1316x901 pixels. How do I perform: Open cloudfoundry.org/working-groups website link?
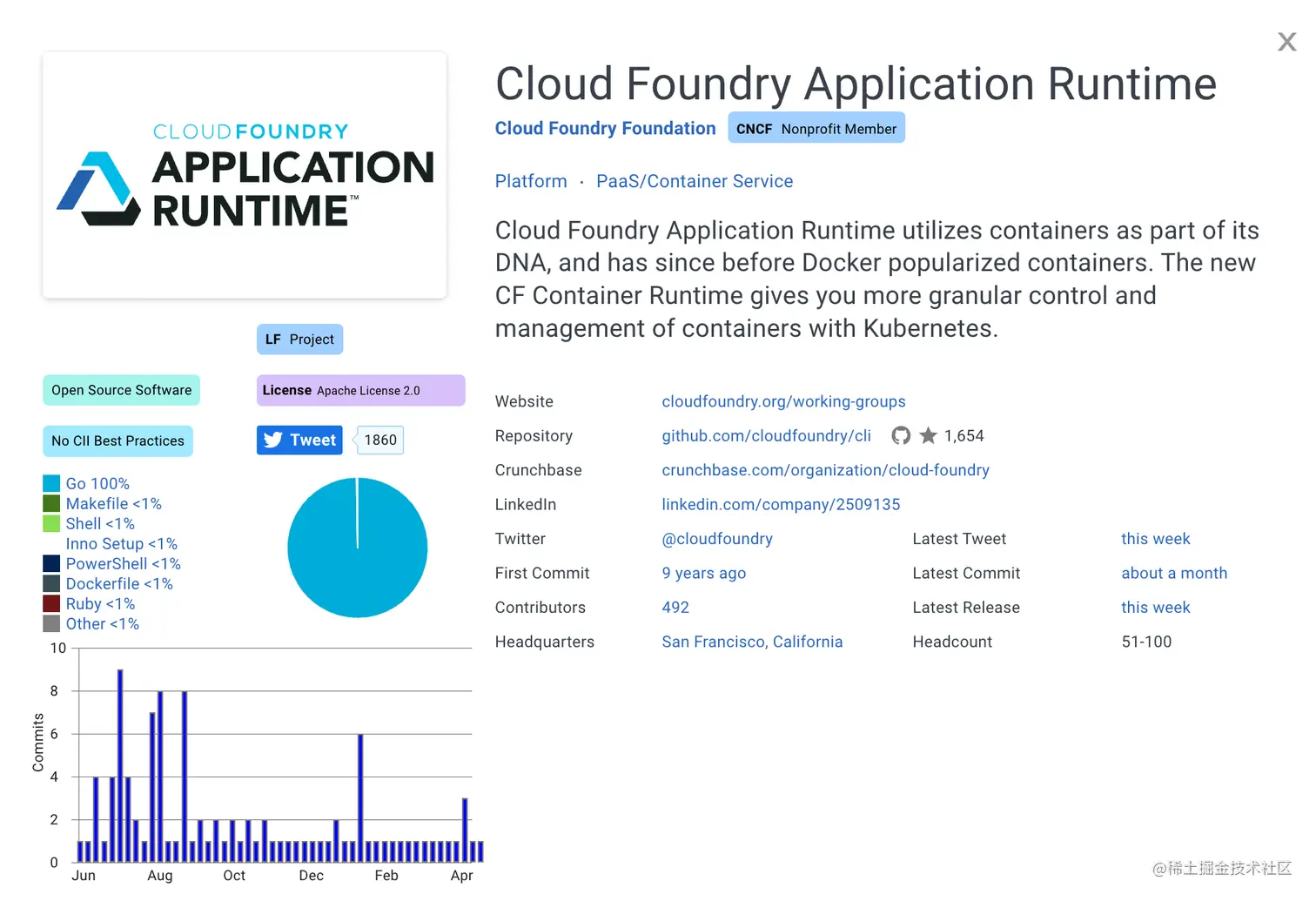[783, 401]
